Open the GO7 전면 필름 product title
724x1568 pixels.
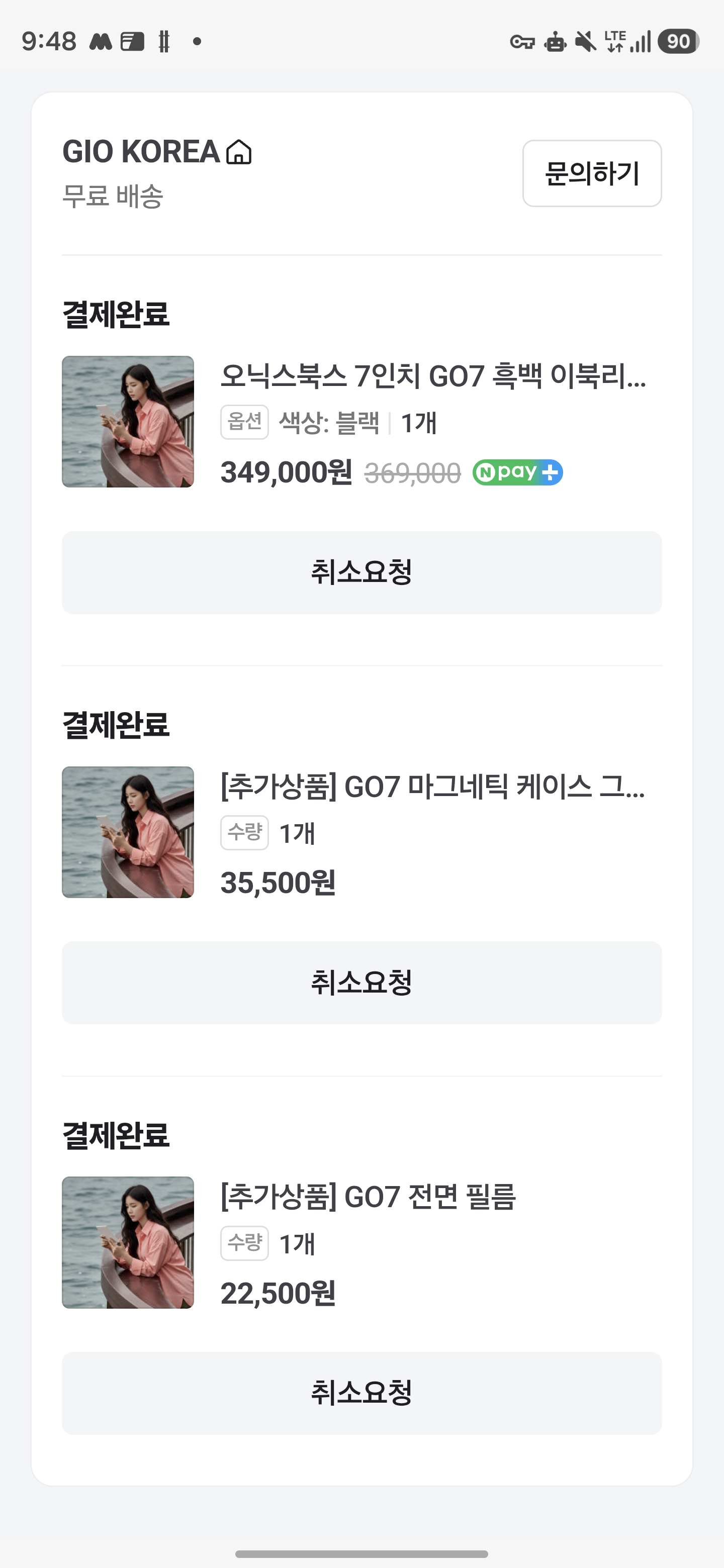coord(369,1197)
